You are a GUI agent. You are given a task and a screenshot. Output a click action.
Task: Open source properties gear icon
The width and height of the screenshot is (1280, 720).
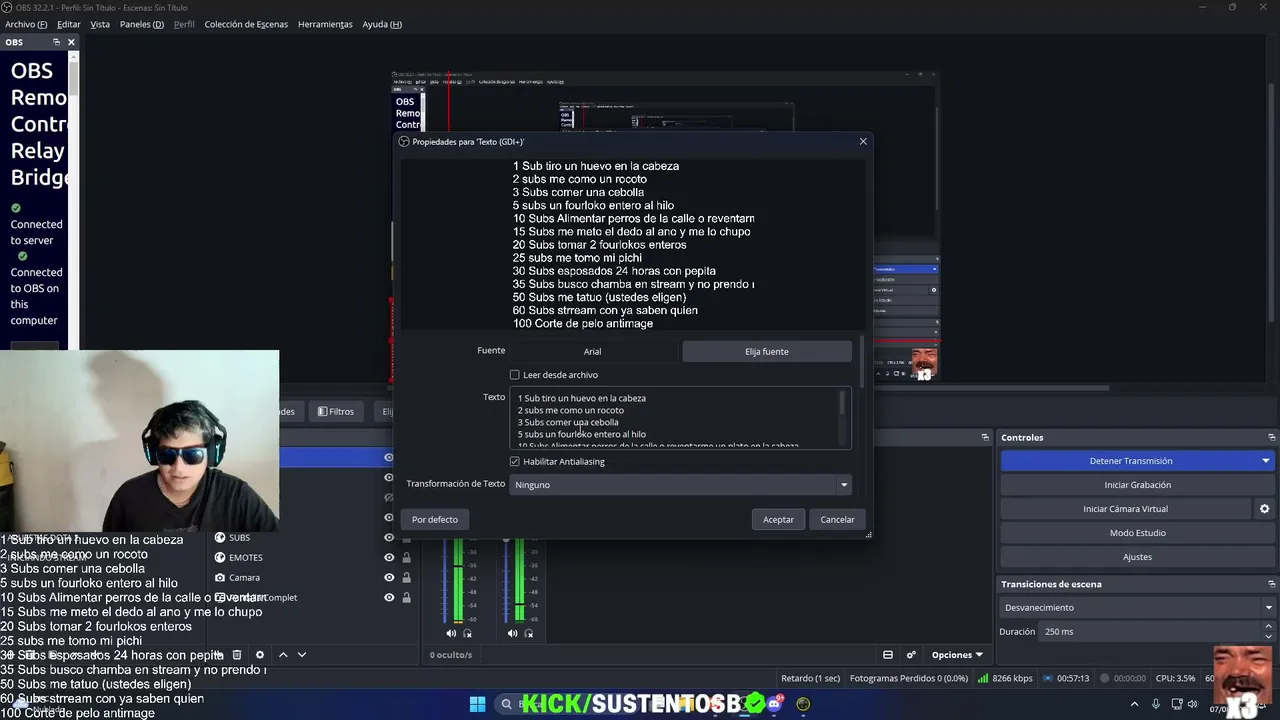pos(260,655)
